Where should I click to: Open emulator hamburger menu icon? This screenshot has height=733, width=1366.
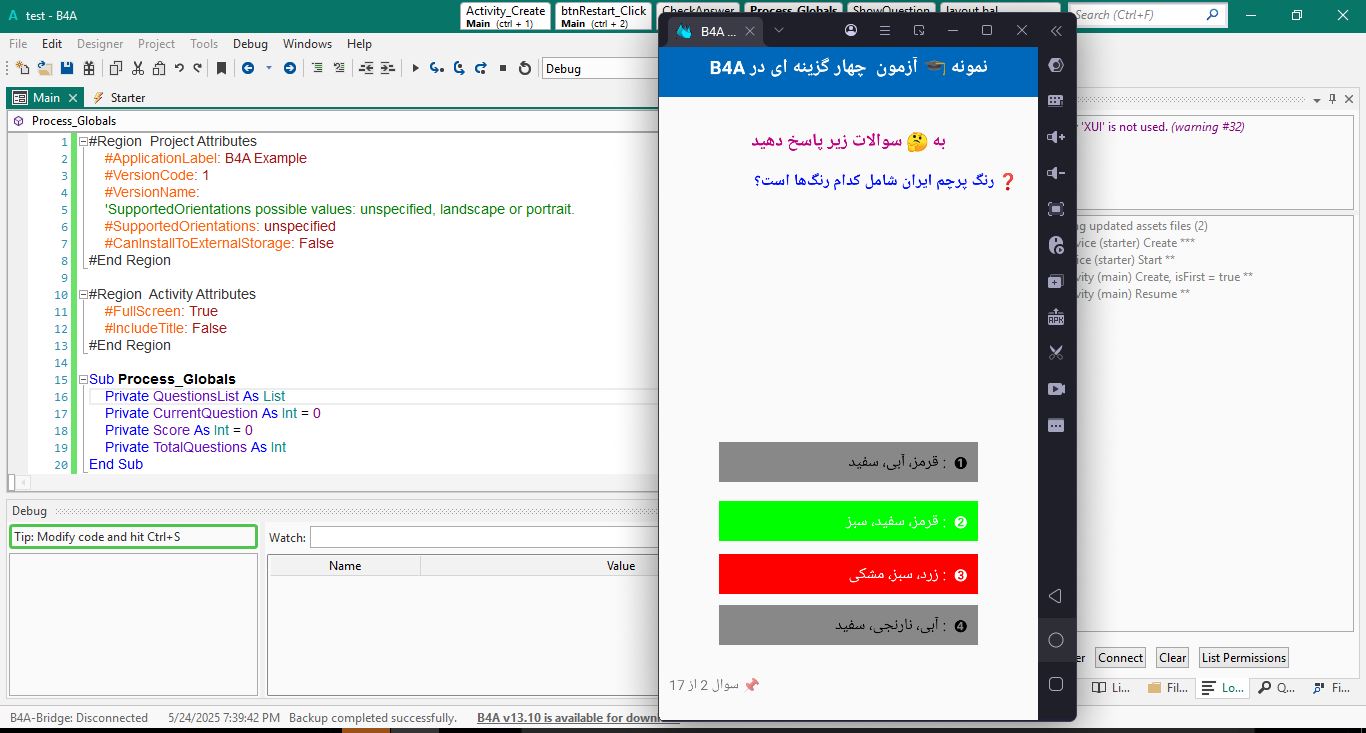(x=884, y=31)
